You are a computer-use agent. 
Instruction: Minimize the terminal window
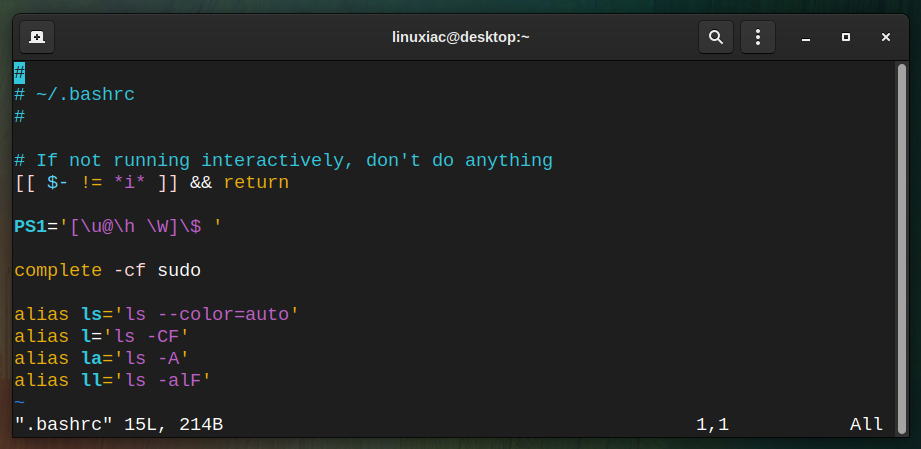806,37
